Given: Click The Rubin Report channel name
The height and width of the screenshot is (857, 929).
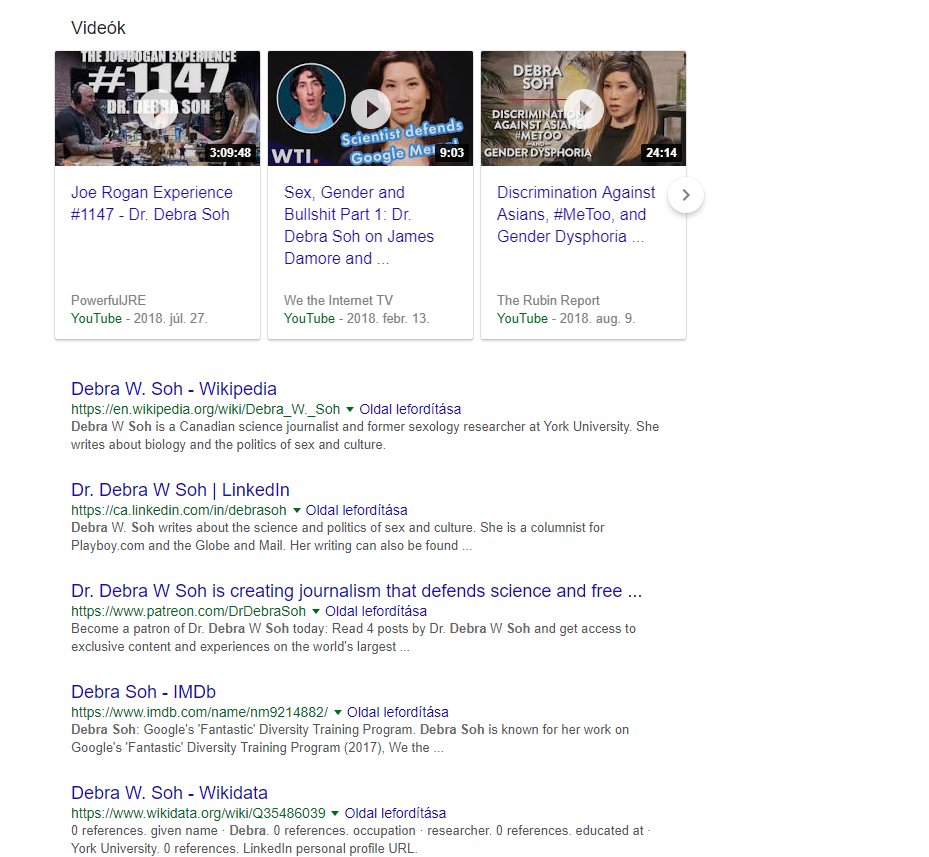Looking at the screenshot, I should [548, 300].
